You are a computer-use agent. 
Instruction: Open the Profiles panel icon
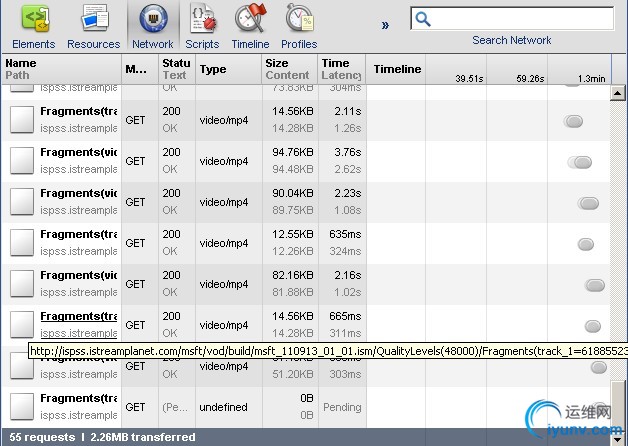299,27
